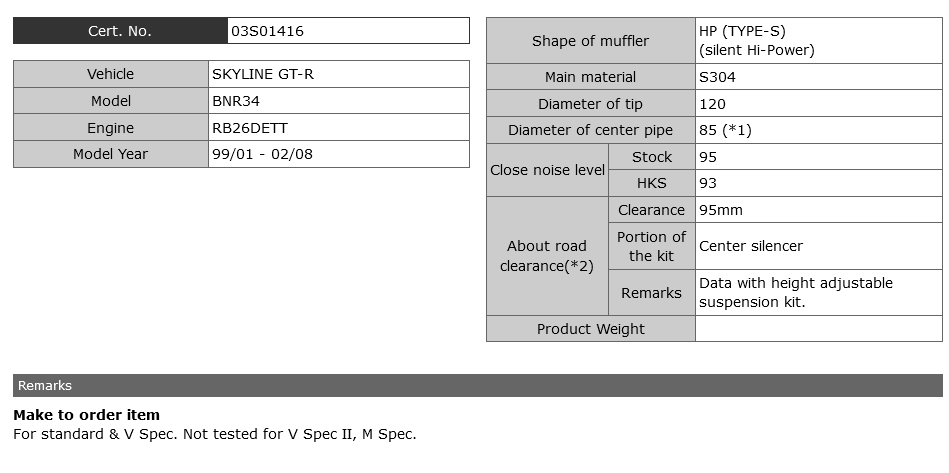Click the certificate number 03S01416
This screenshot has width=949, height=473.
pos(268,31)
